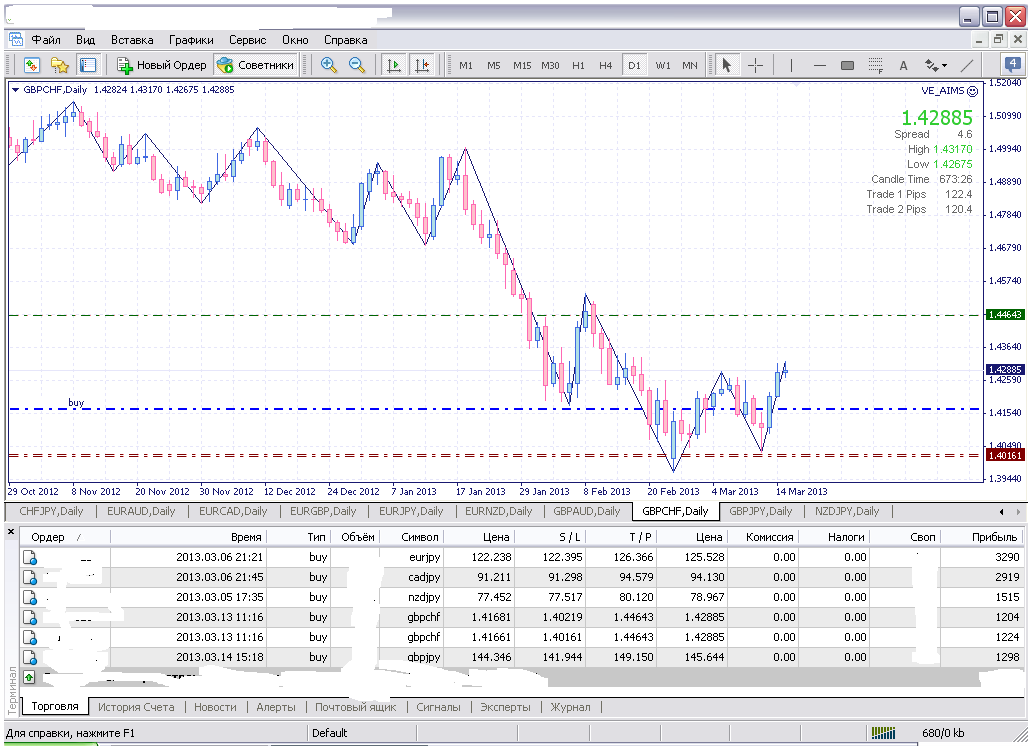The height and width of the screenshot is (746, 1032).
Task: Select the D1 daily timeframe
Action: pyautogui.click(x=634, y=65)
